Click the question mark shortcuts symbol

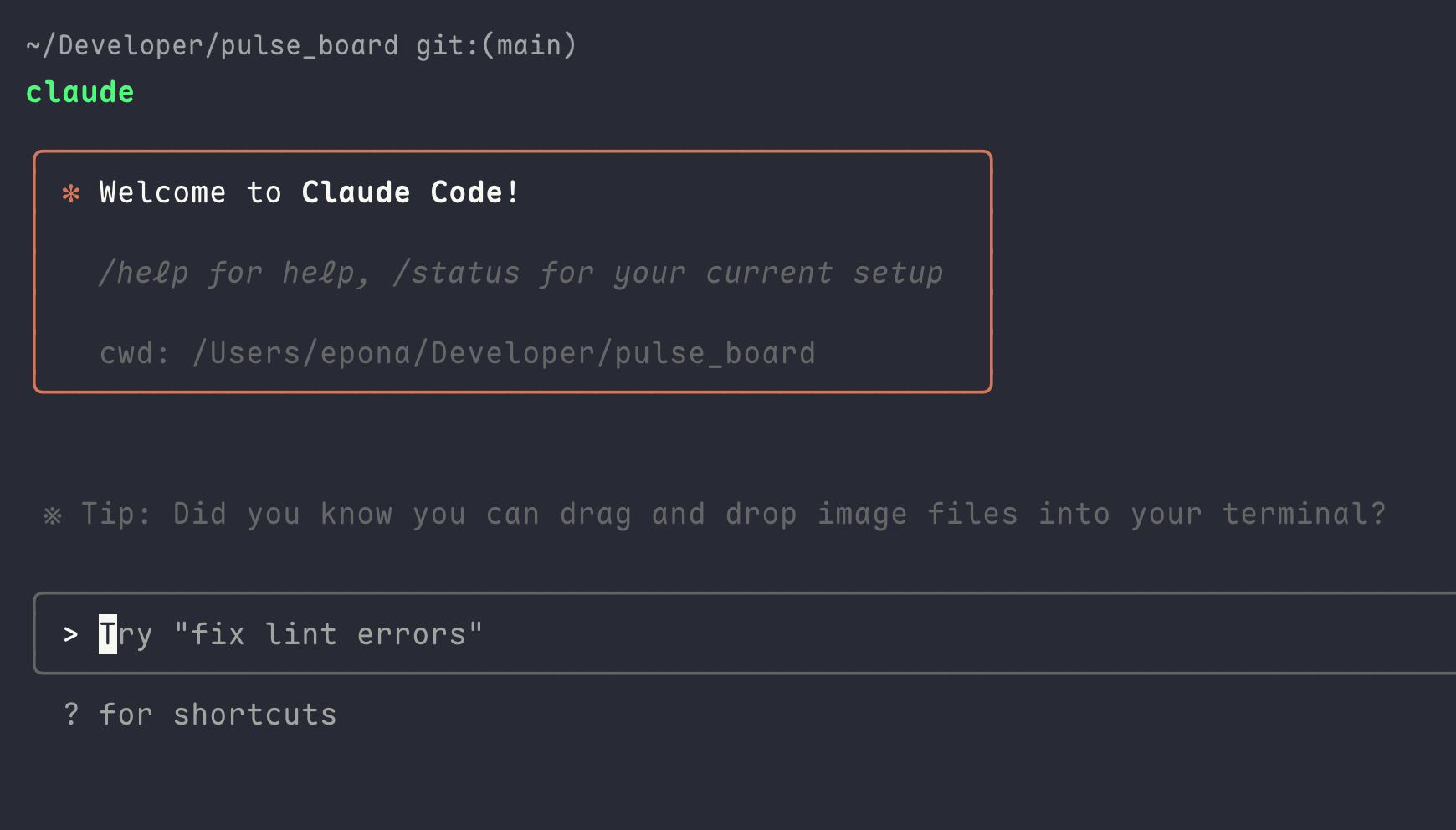(x=71, y=715)
